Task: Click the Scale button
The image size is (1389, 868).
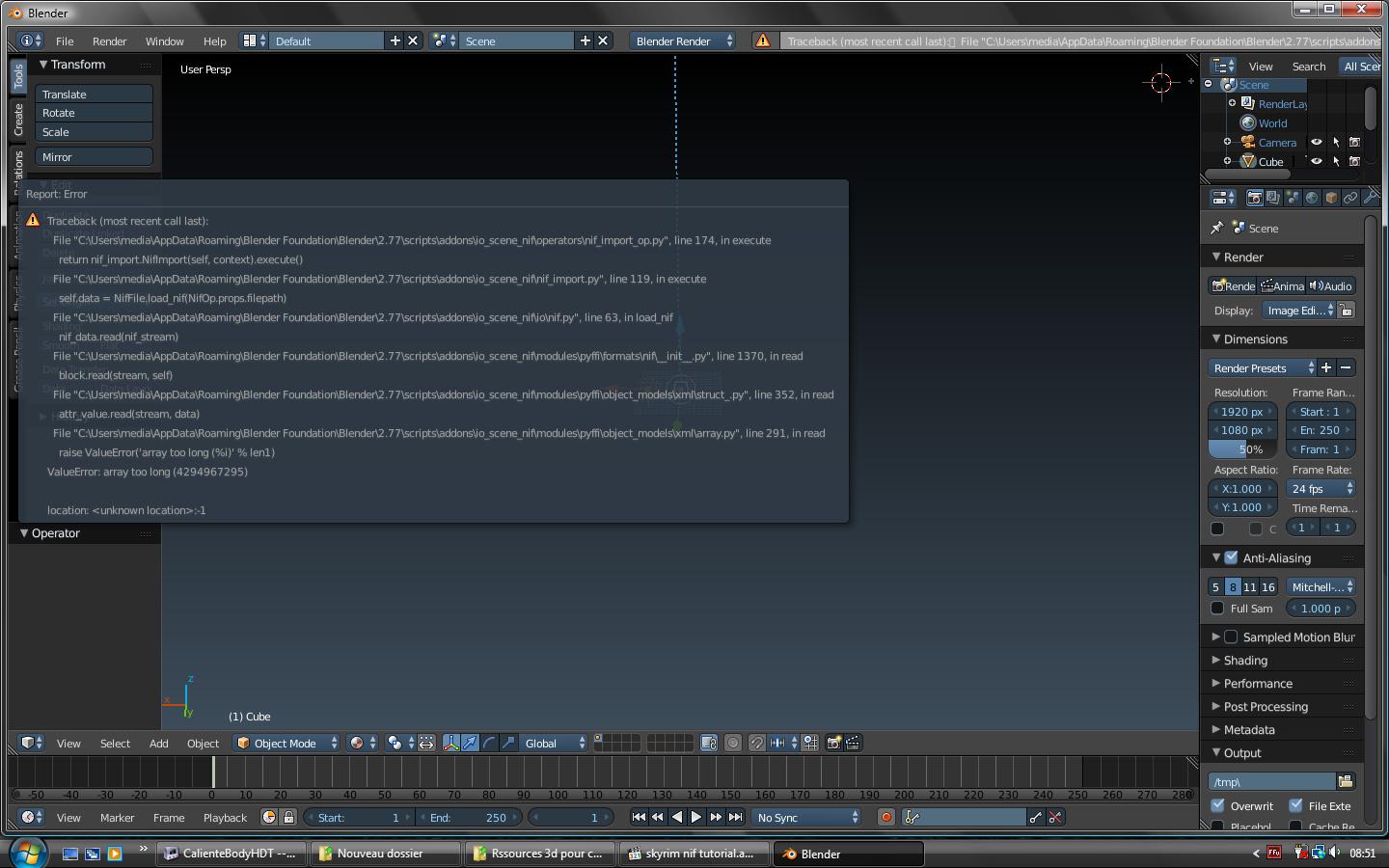Action: [95, 132]
